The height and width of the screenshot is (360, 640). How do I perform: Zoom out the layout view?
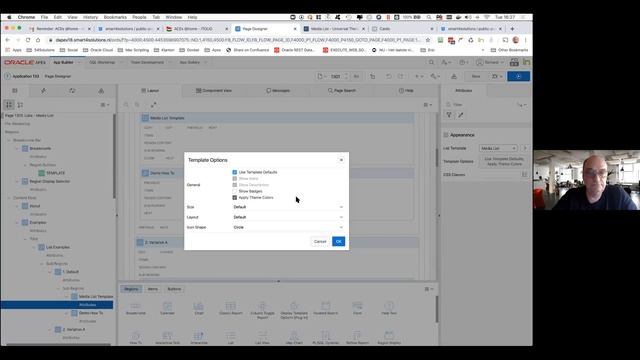coord(126,105)
